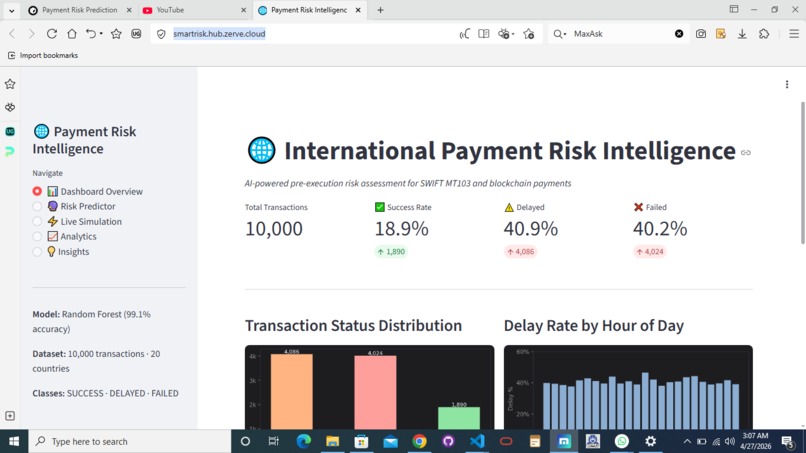Image resolution: width=806 pixels, height=453 pixels.
Task: Click the site security shield icon
Action: click(161, 34)
